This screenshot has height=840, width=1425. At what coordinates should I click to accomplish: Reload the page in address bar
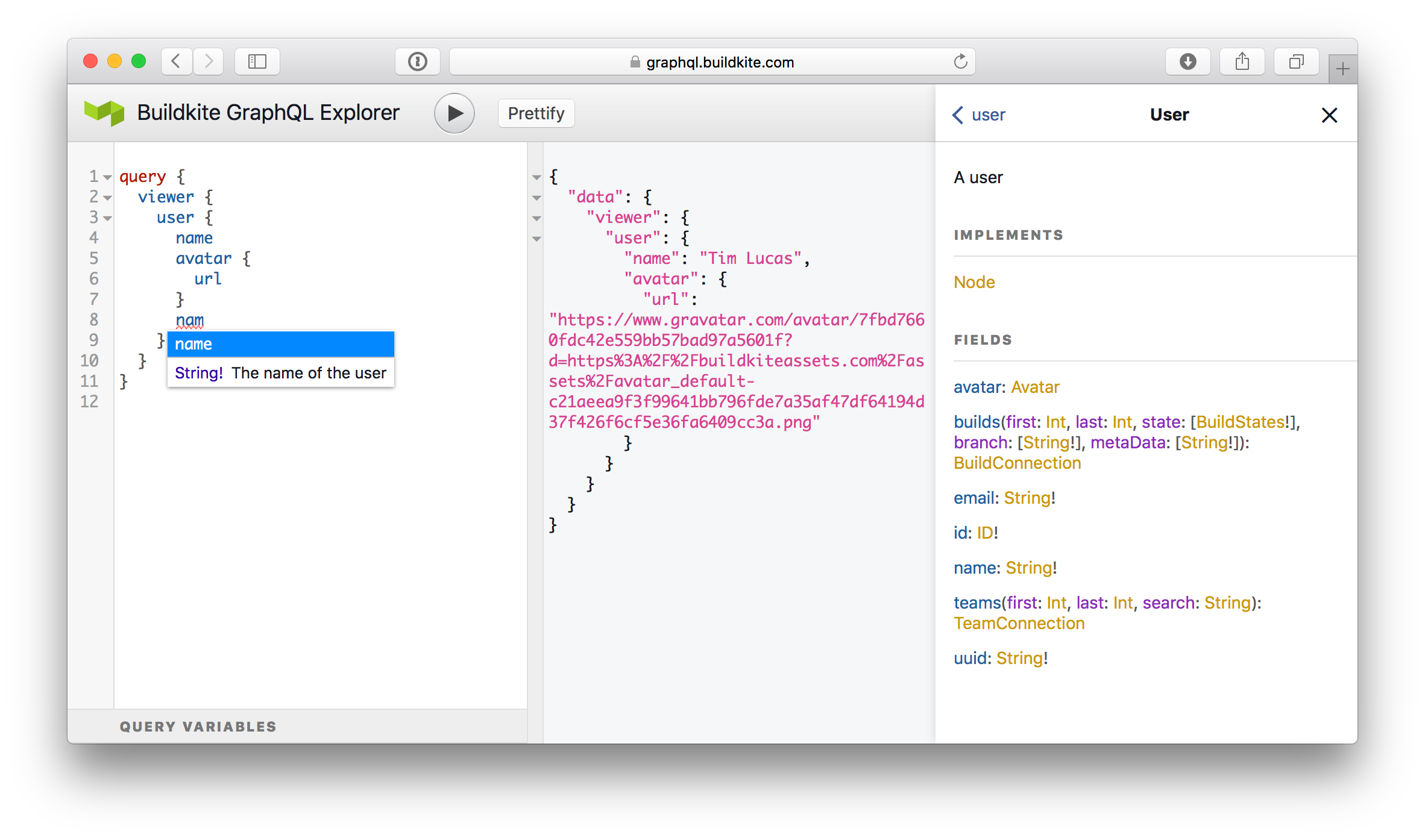[x=960, y=61]
